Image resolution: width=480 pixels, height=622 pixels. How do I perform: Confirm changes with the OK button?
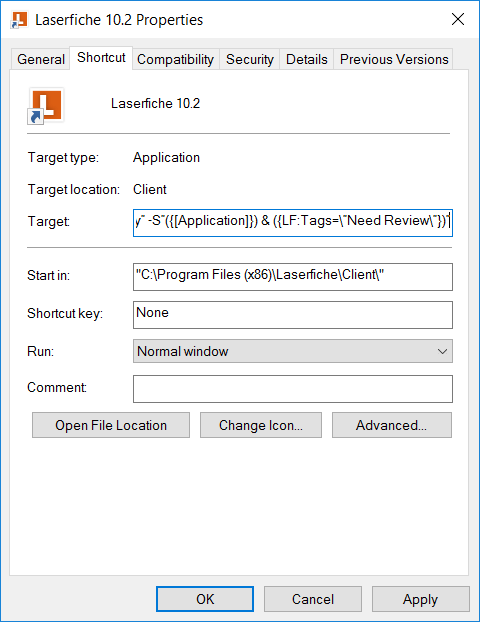click(205, 599)
